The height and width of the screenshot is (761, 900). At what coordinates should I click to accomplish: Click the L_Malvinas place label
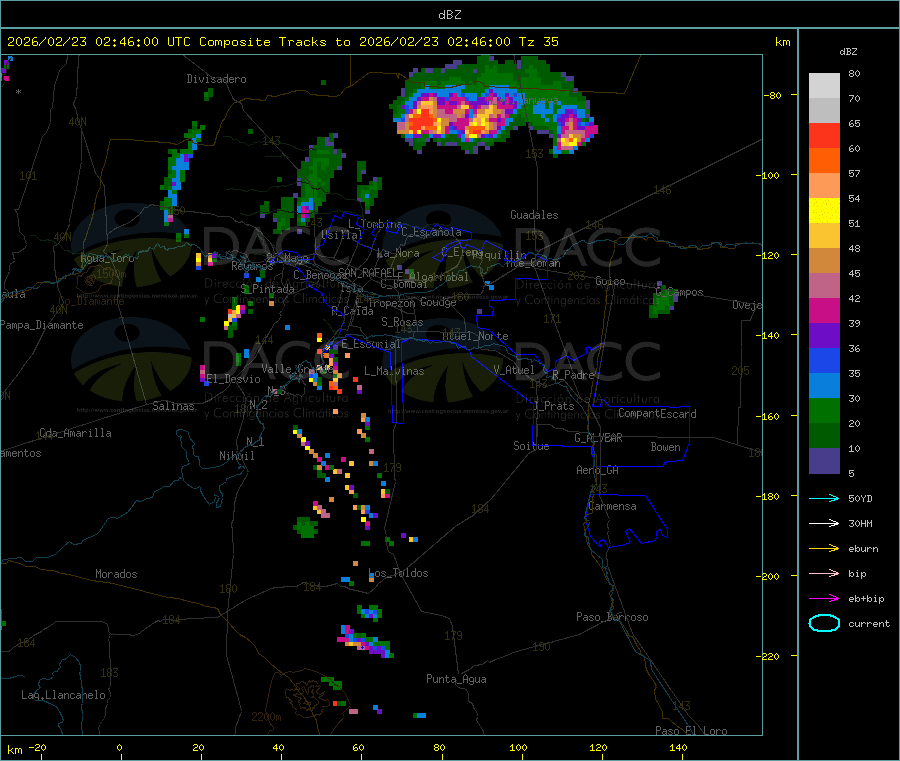pos(394,372)
